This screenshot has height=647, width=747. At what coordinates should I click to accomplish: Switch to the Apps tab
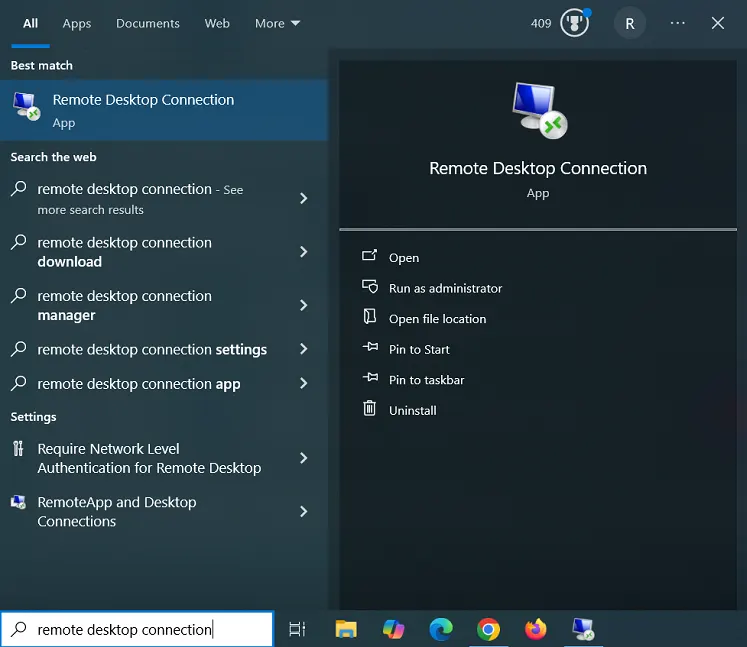point(77,23)
